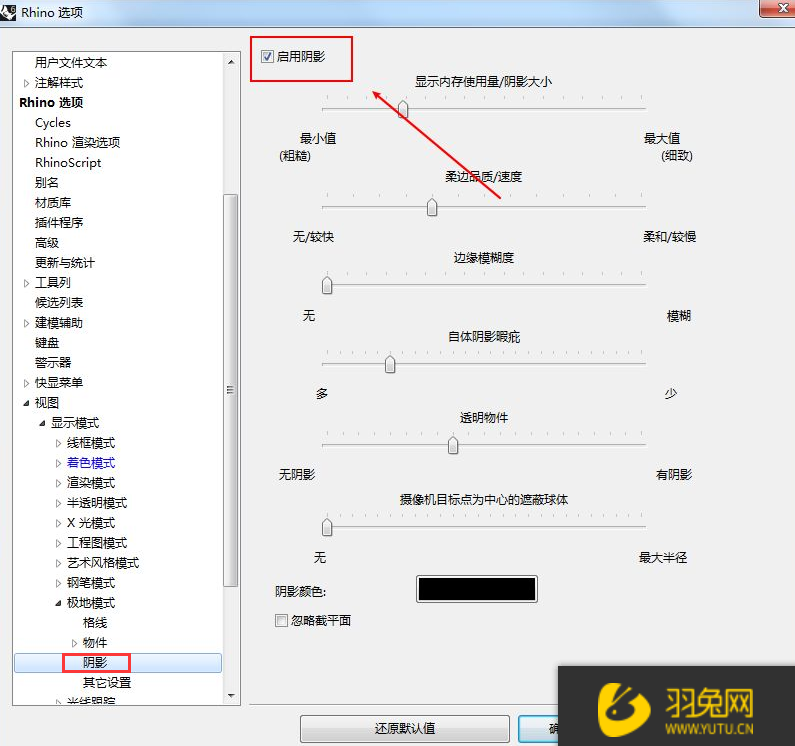Open the black 阴影颜色 color swatch

tap(477, 589)
